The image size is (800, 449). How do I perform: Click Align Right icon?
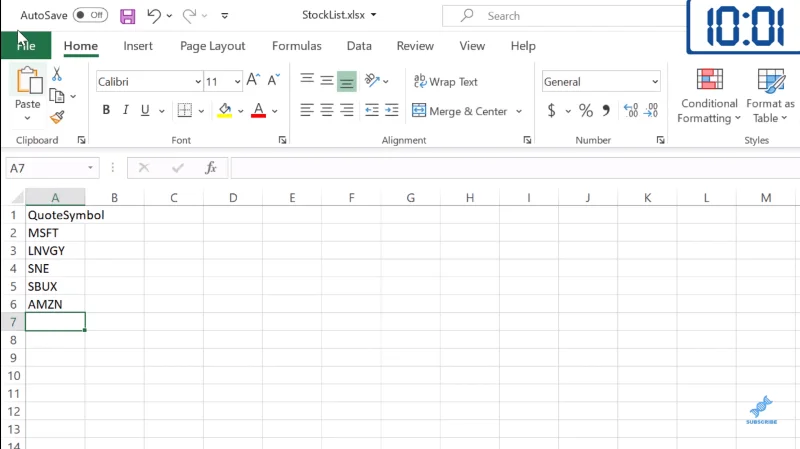(x=346, y=110)
